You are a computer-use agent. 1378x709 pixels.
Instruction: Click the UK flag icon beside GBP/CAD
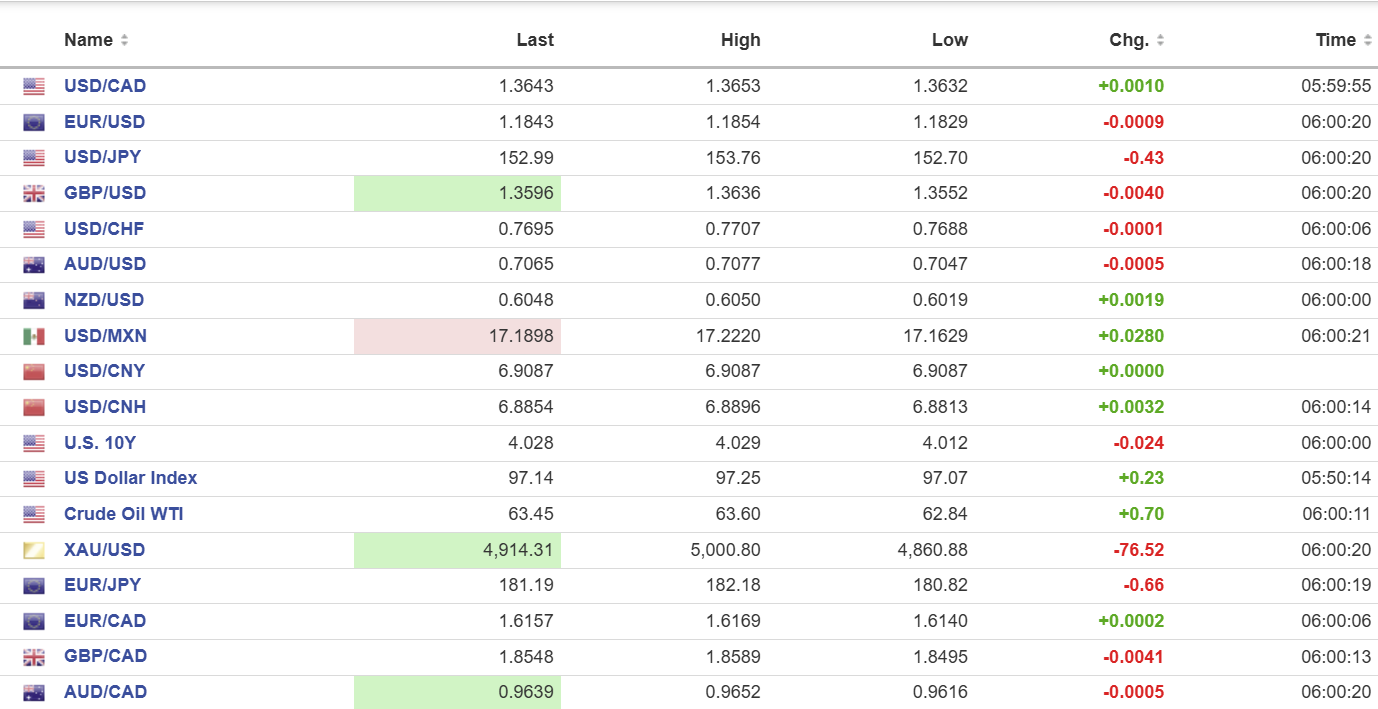[x=34, y=657]
